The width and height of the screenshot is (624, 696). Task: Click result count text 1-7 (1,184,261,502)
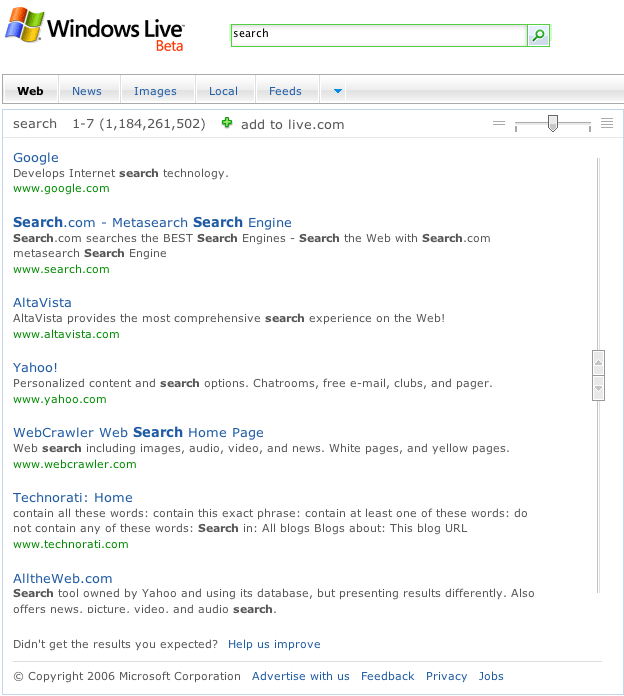pos(139,123)
